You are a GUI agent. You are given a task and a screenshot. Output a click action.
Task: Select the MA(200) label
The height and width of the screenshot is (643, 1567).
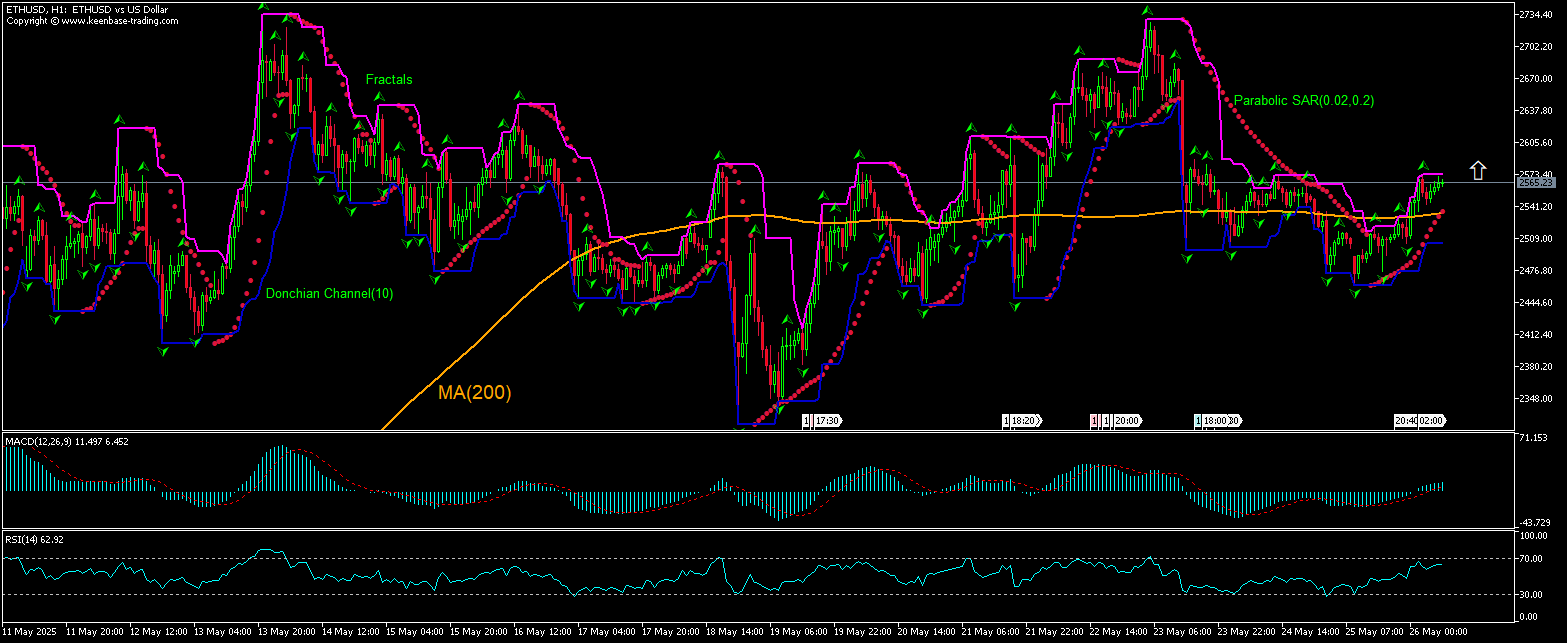click(x=474, y=393)
